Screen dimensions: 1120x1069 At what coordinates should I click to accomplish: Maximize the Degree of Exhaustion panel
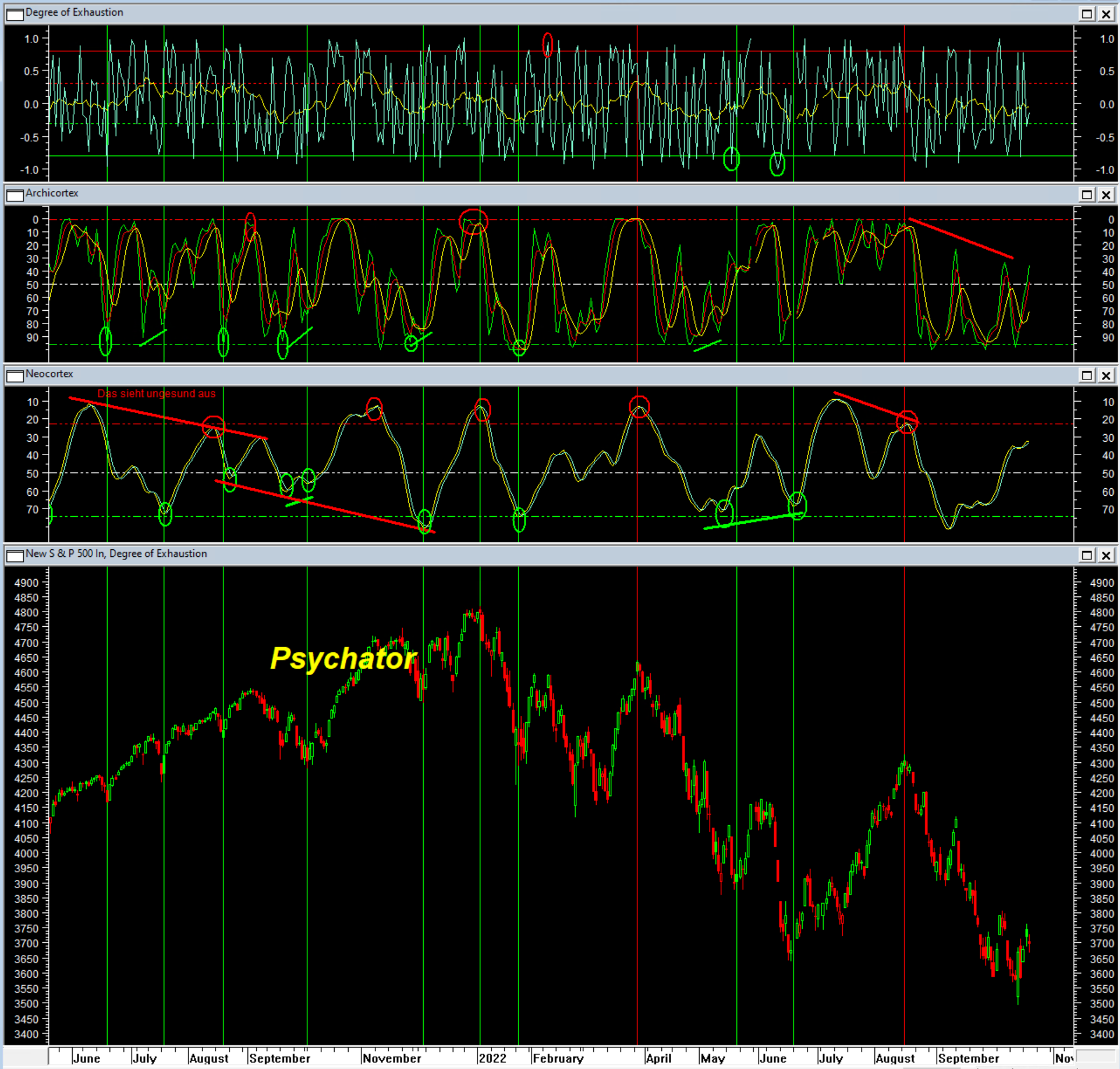(1086, 14)
